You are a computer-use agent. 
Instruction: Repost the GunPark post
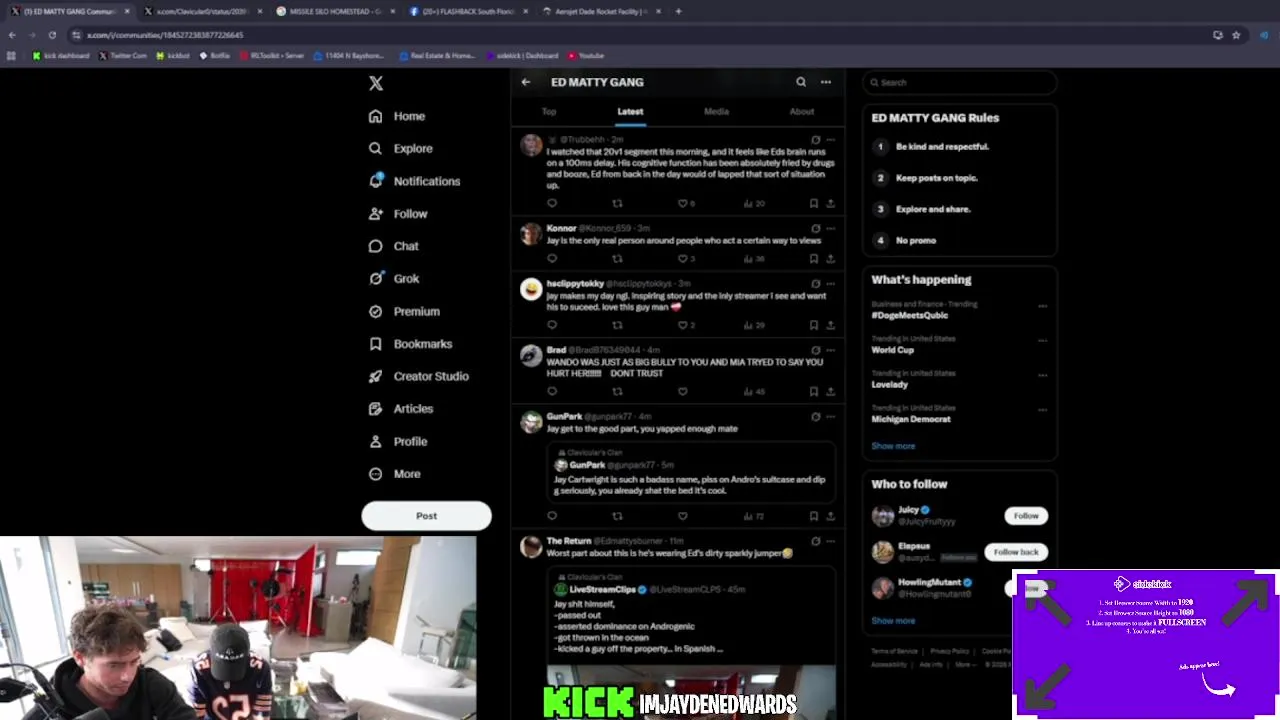pyautogui.click(x=617, y=516)
